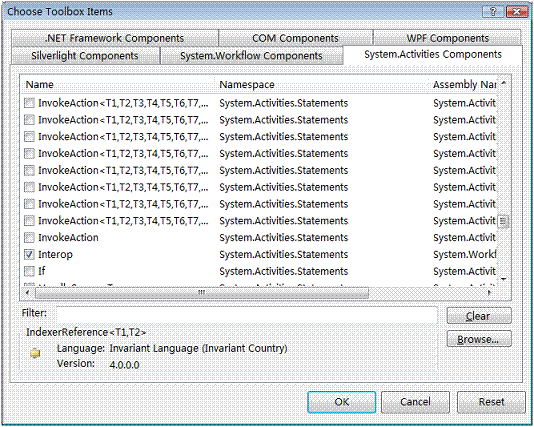
Task: Switch to COM Components tab
Action: pos(295,38)
